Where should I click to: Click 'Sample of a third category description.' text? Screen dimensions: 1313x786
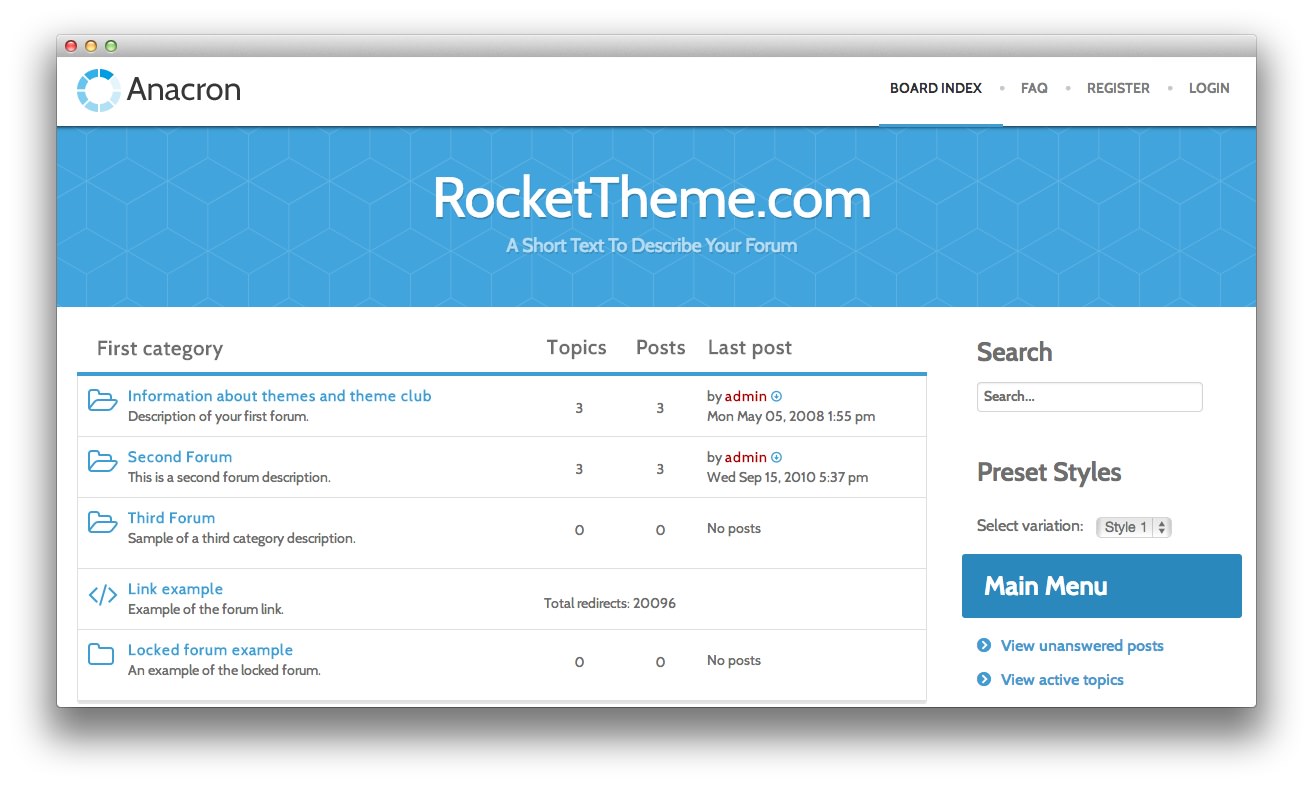point(241,538)
